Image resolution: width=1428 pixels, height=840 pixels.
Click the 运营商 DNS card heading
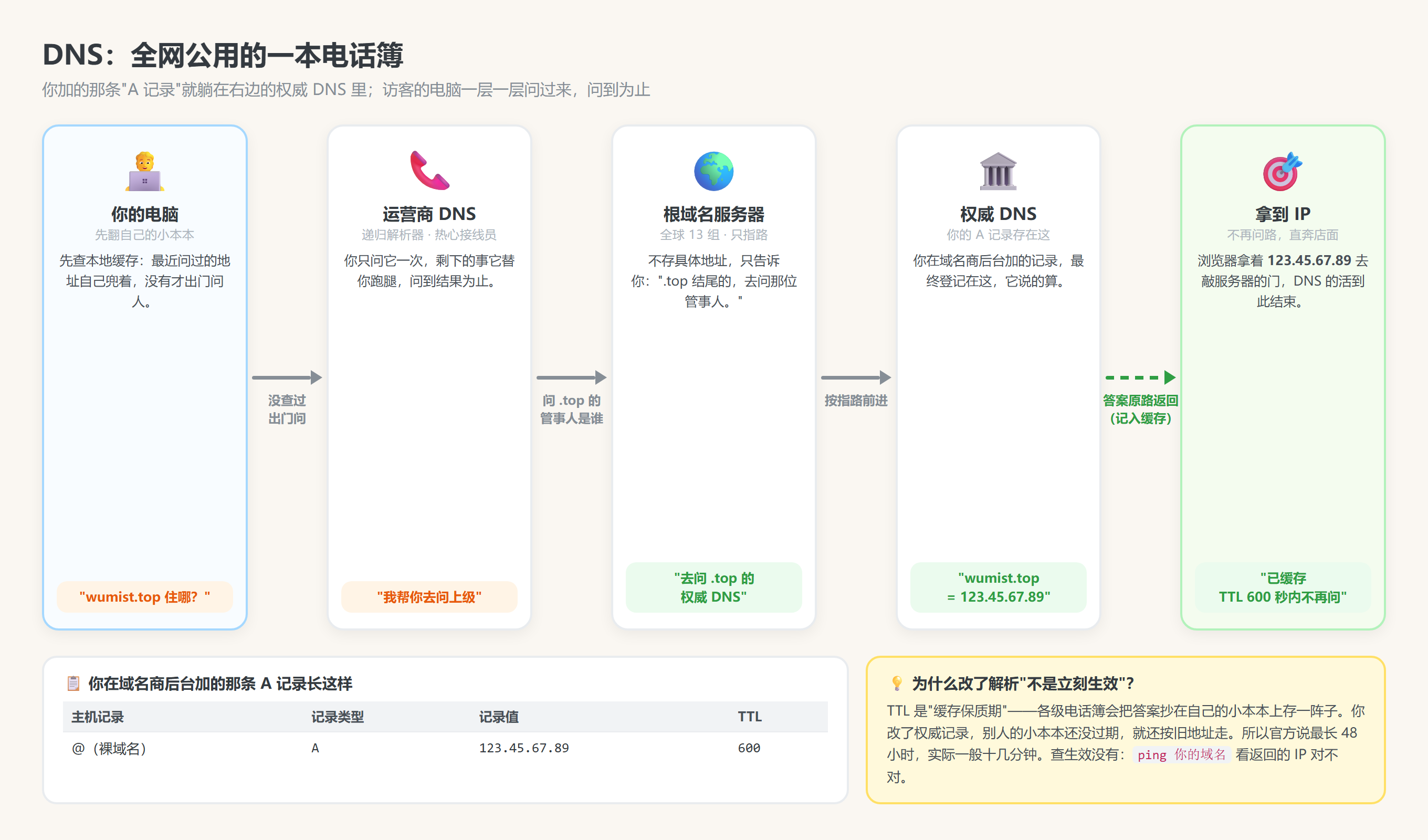429,214
